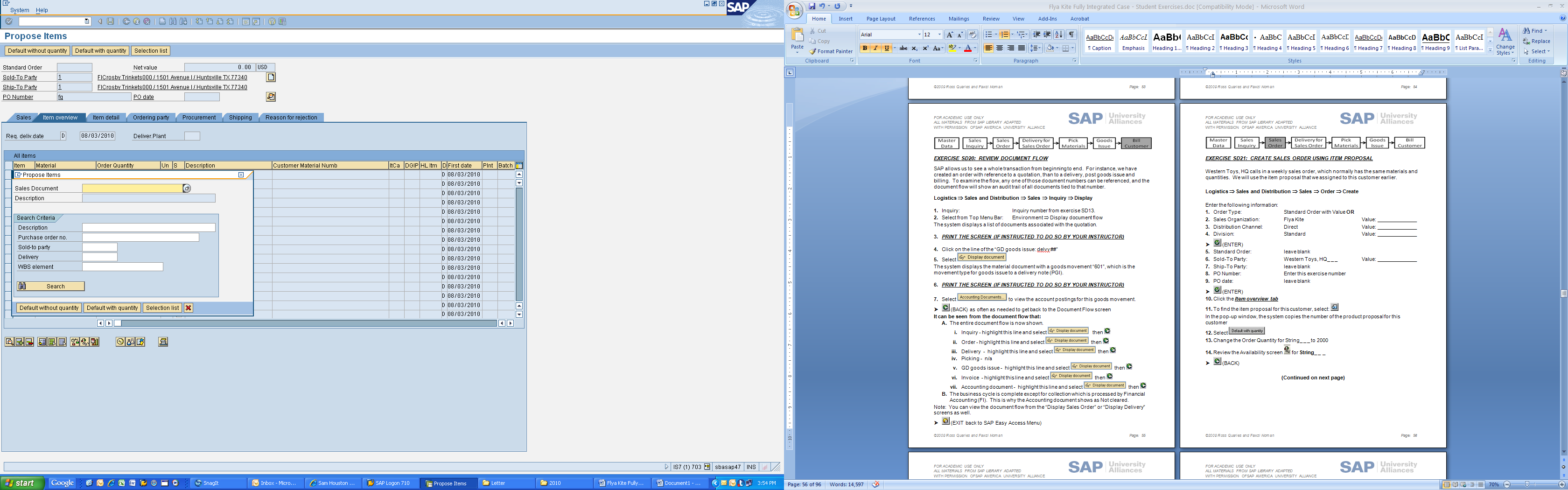This screenshot has width=1568, height=490.
Task: Click the search help icon beside Sales Document
Action: coord(187,188)
